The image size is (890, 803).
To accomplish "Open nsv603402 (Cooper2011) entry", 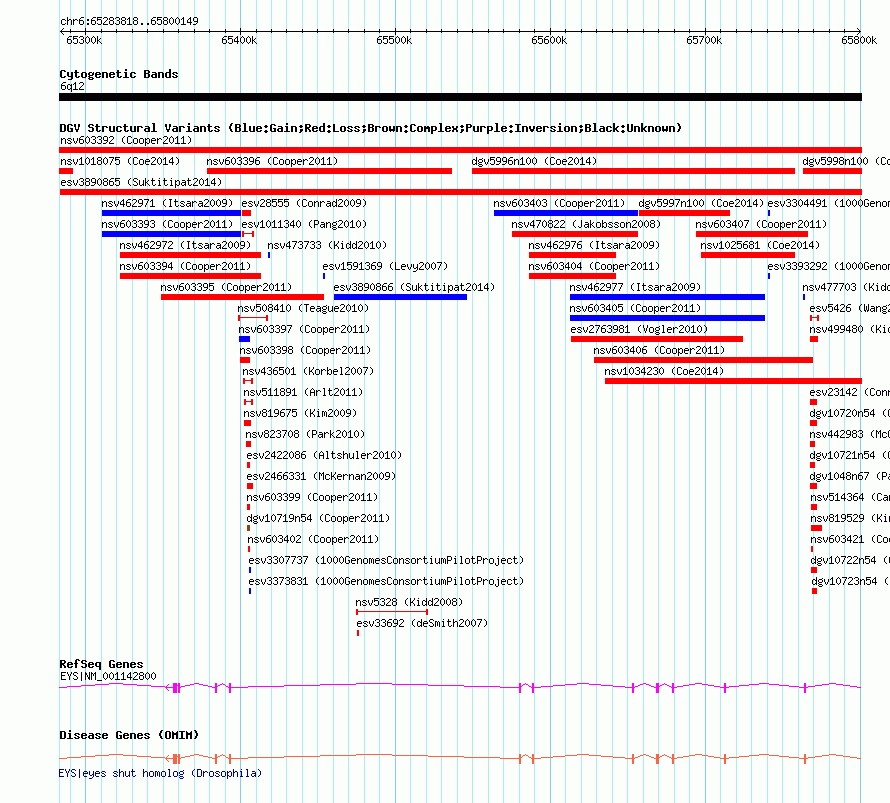I will coord(313,539).
